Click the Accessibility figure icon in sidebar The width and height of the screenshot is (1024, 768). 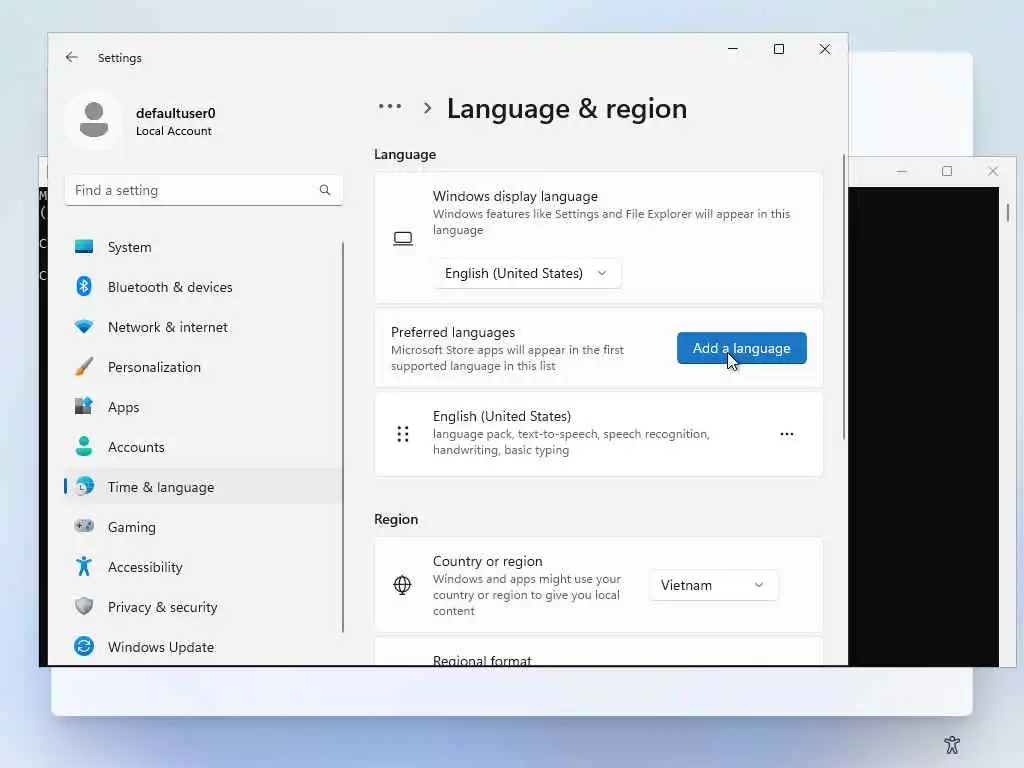[x=84, y=566]
